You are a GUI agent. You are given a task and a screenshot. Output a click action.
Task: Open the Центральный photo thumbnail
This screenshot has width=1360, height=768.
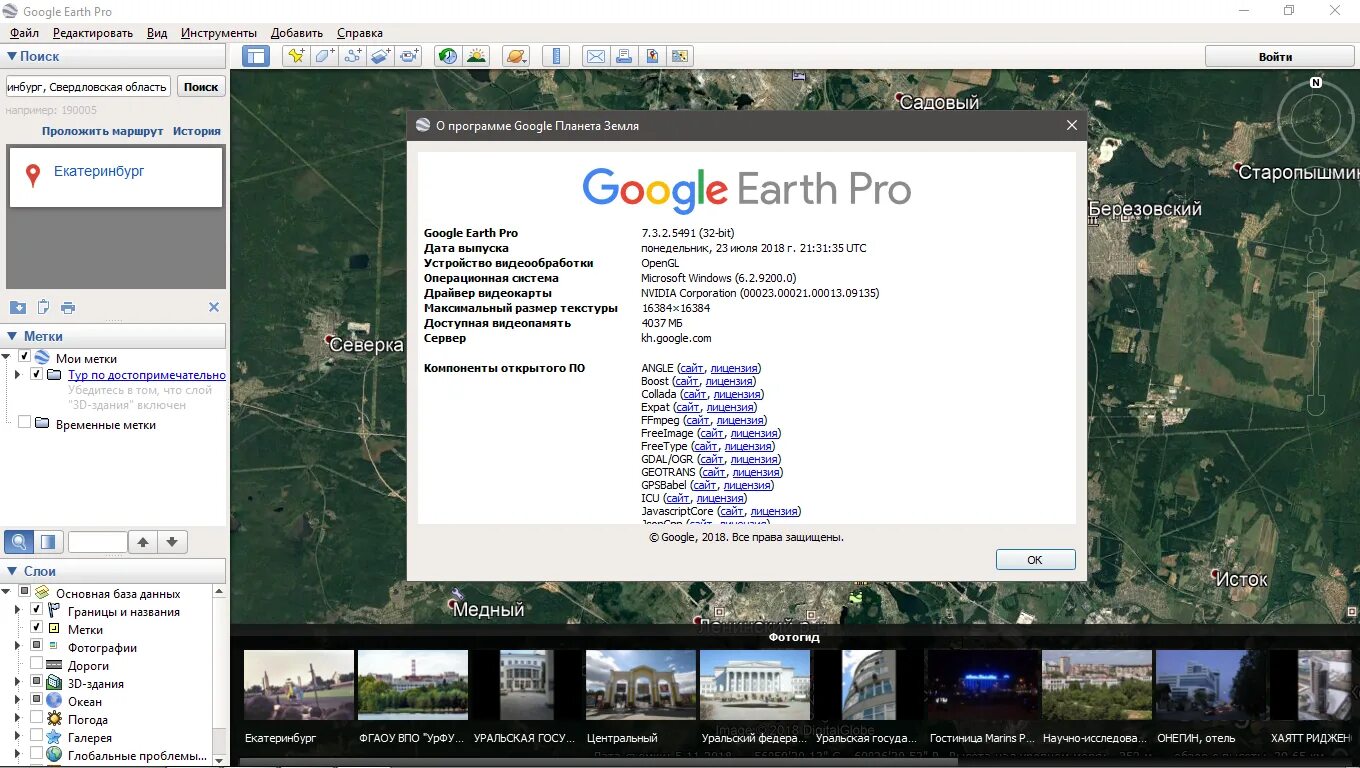(x=640, y=685)
